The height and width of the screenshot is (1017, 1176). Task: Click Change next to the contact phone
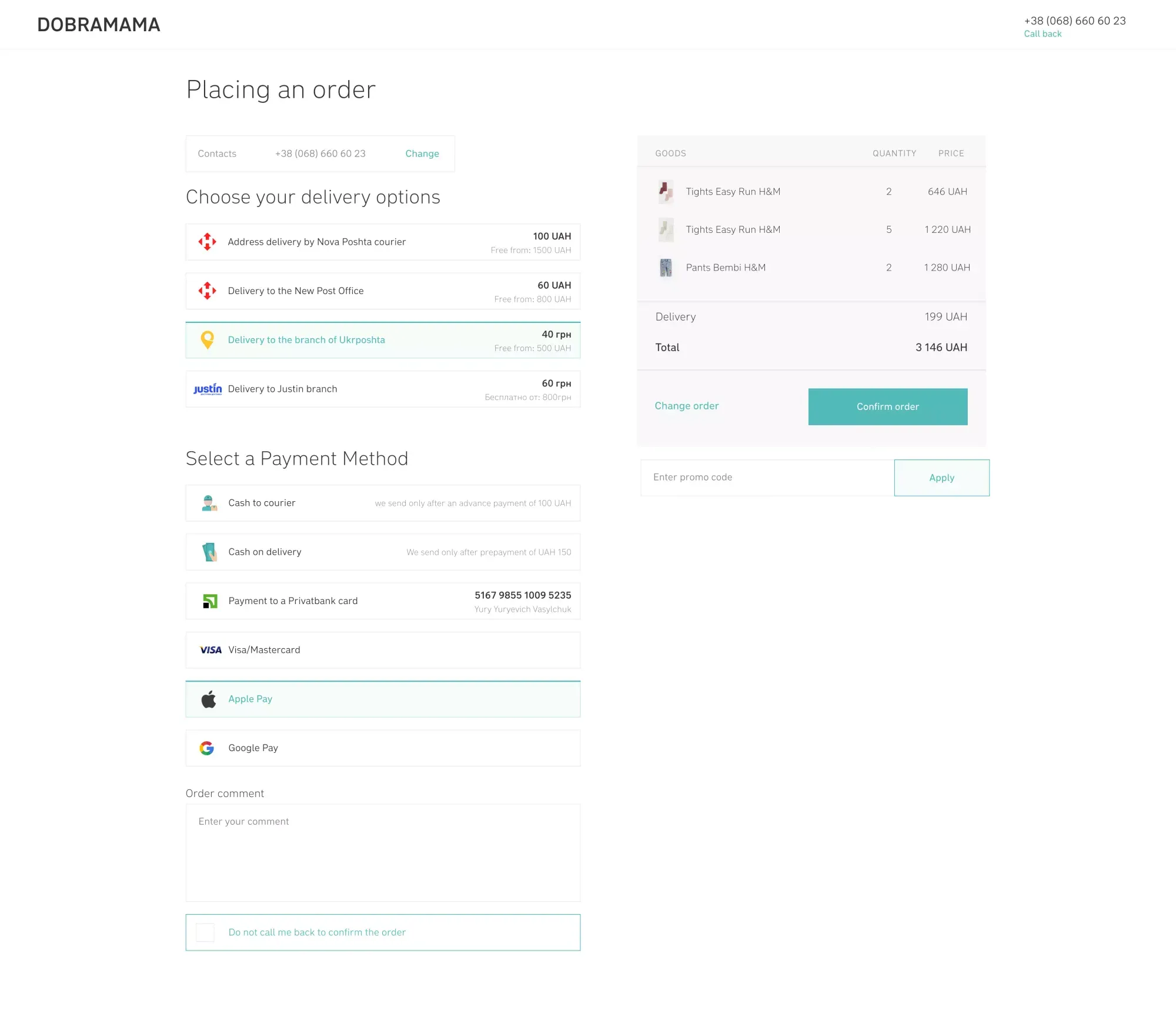click(422, 154)
